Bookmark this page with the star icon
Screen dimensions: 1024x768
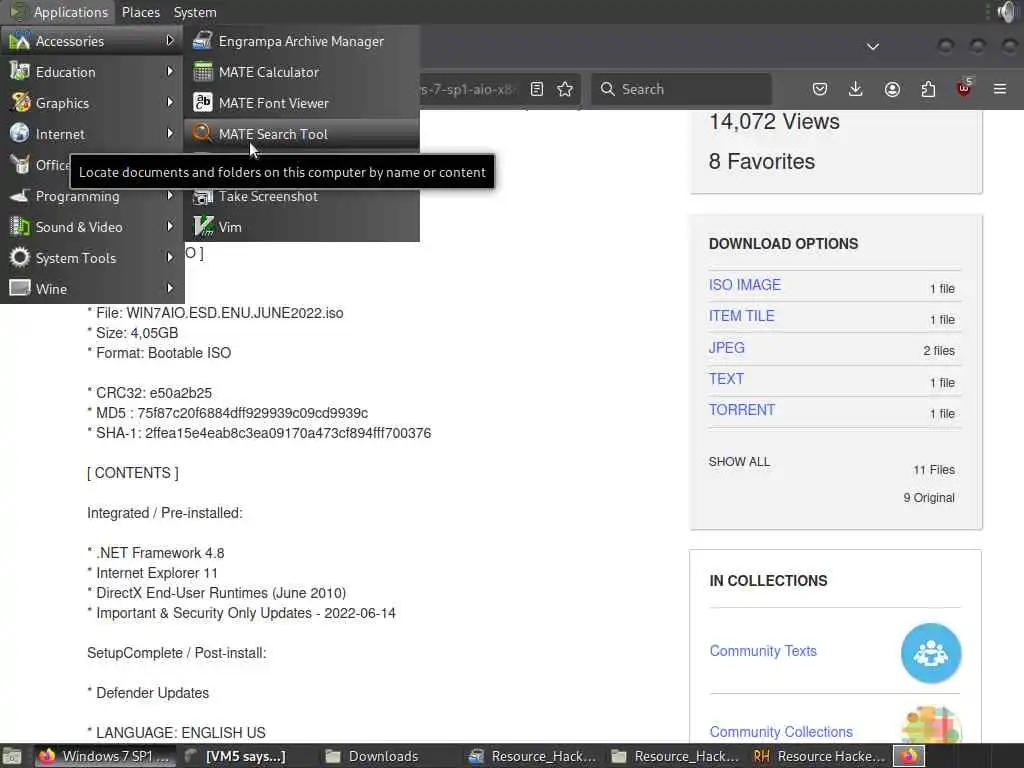pyautogui.click(x=566, y=89)
